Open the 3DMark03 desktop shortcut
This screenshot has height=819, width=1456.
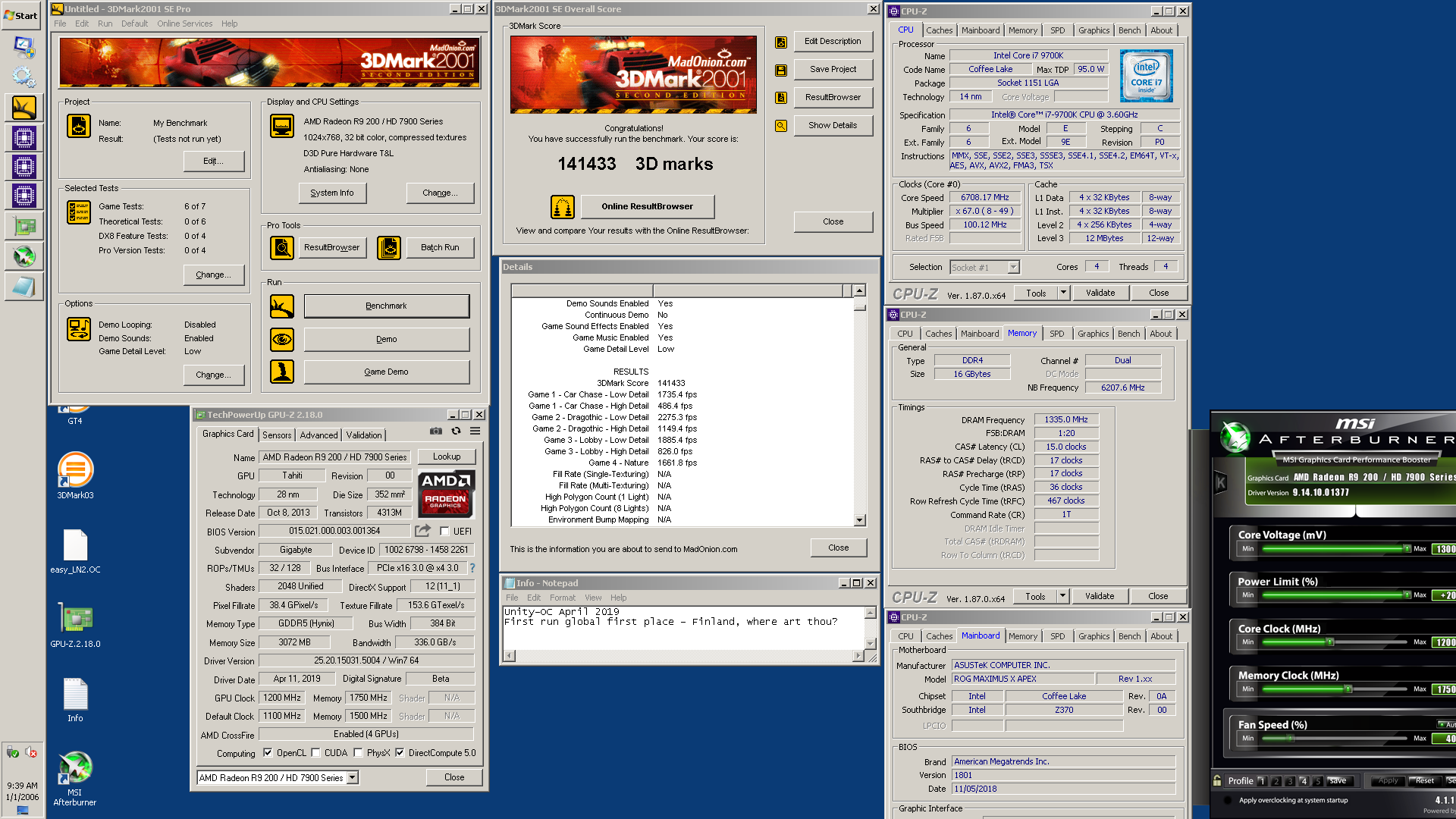click(x=75, y=476)
